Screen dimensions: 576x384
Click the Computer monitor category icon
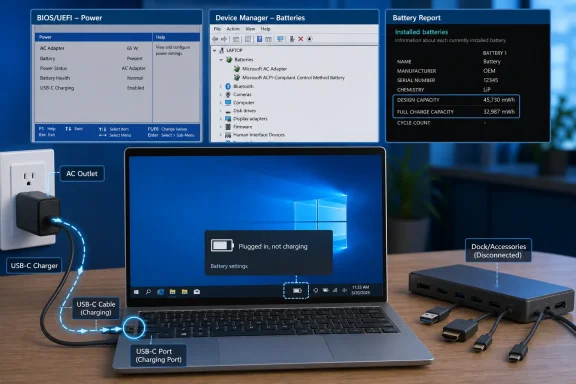click(228, 103)
